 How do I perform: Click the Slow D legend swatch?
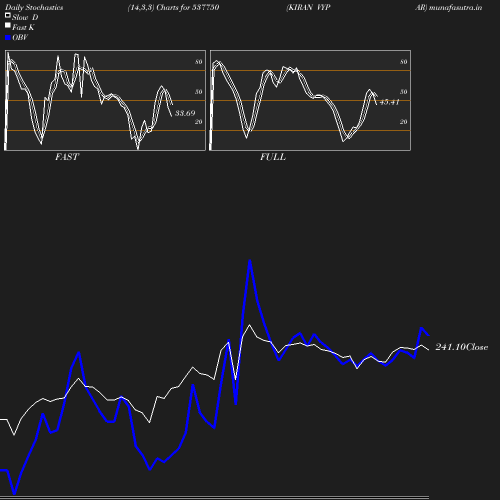[x=8, y=15]
